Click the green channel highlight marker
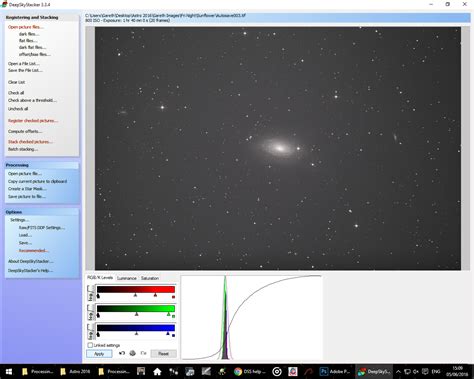Viewport: 474px width, 379px height. click(x=168, y=314)
